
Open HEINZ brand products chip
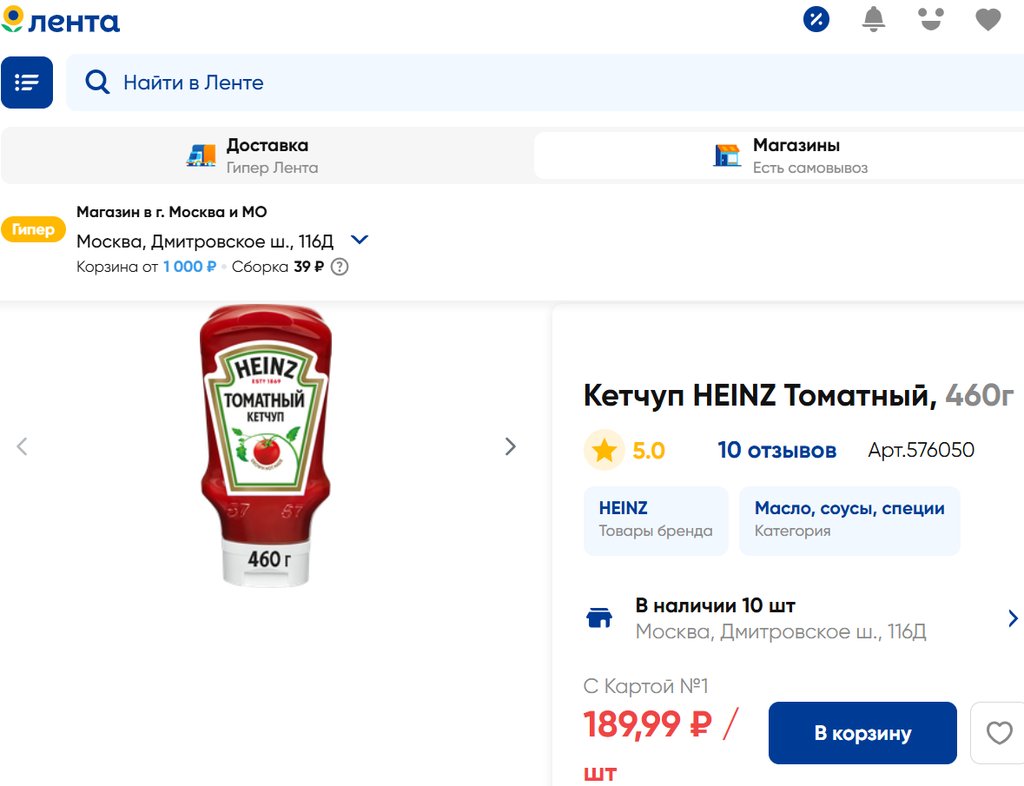(x=656, y=520)
